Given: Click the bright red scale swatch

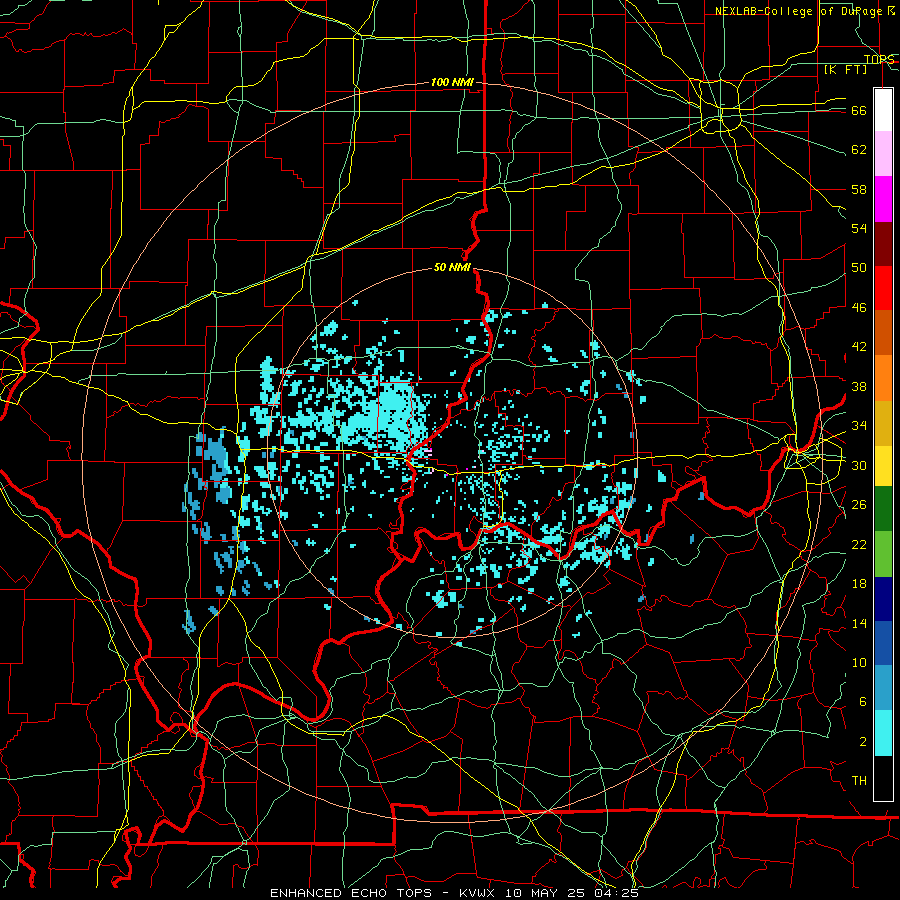Looking at the screenshot, I should coord(883,288).
